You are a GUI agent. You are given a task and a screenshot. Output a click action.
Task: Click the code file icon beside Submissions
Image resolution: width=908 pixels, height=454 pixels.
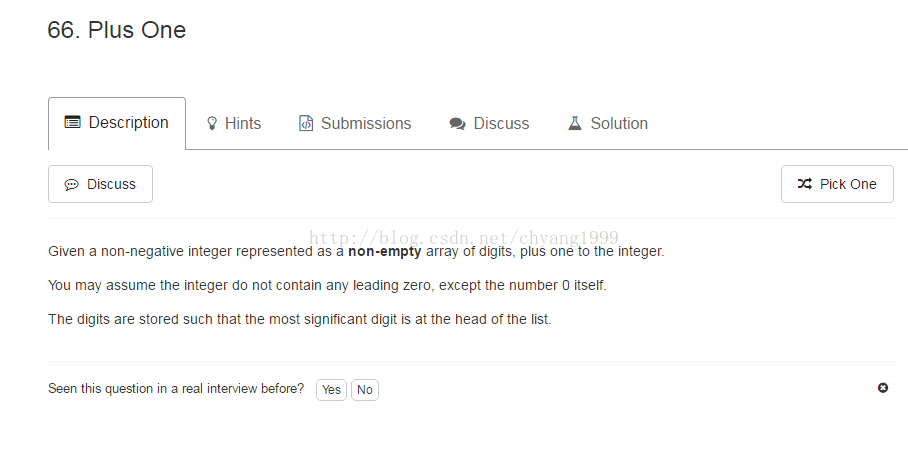tap(306, 124)
